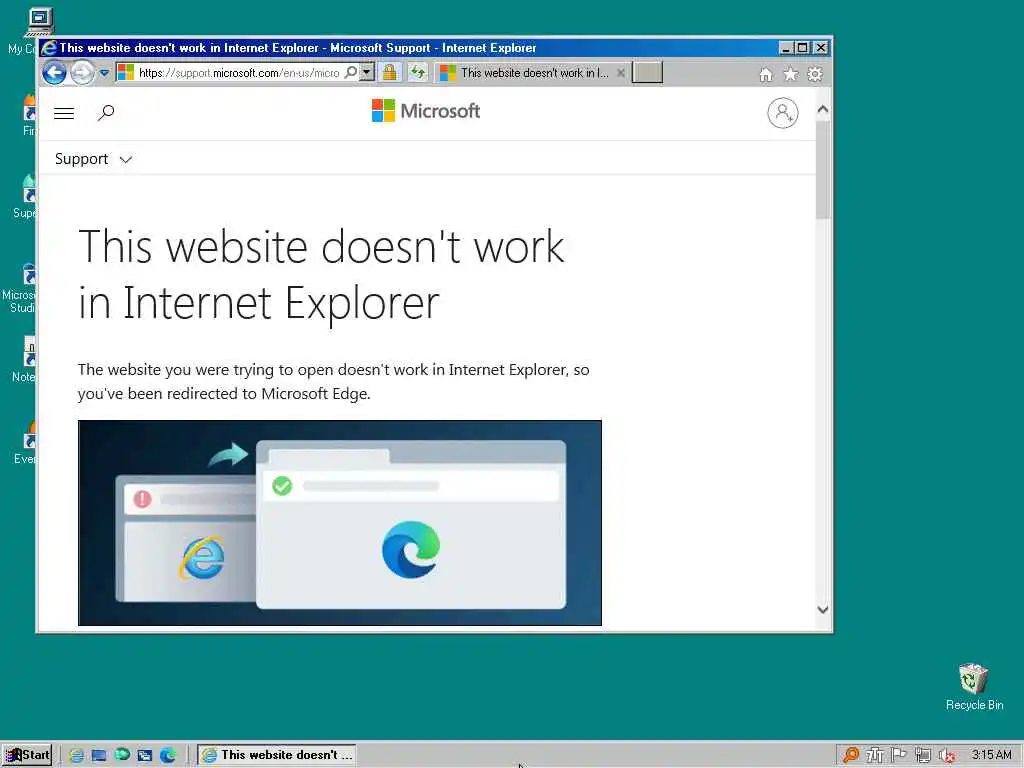Screen dimensions: 1024x768
Task: Click the third quick launch green icon
Action: click(x=122, y=755)
